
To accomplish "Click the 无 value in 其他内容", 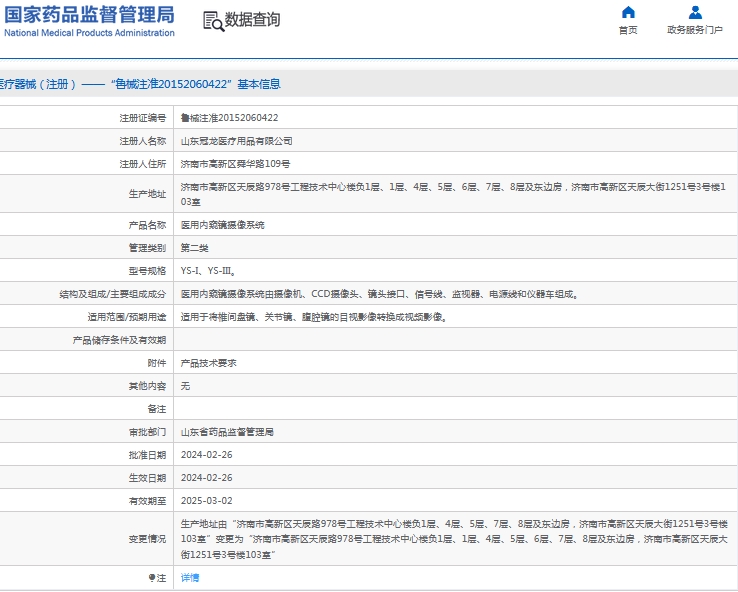I will click(185, 386).
